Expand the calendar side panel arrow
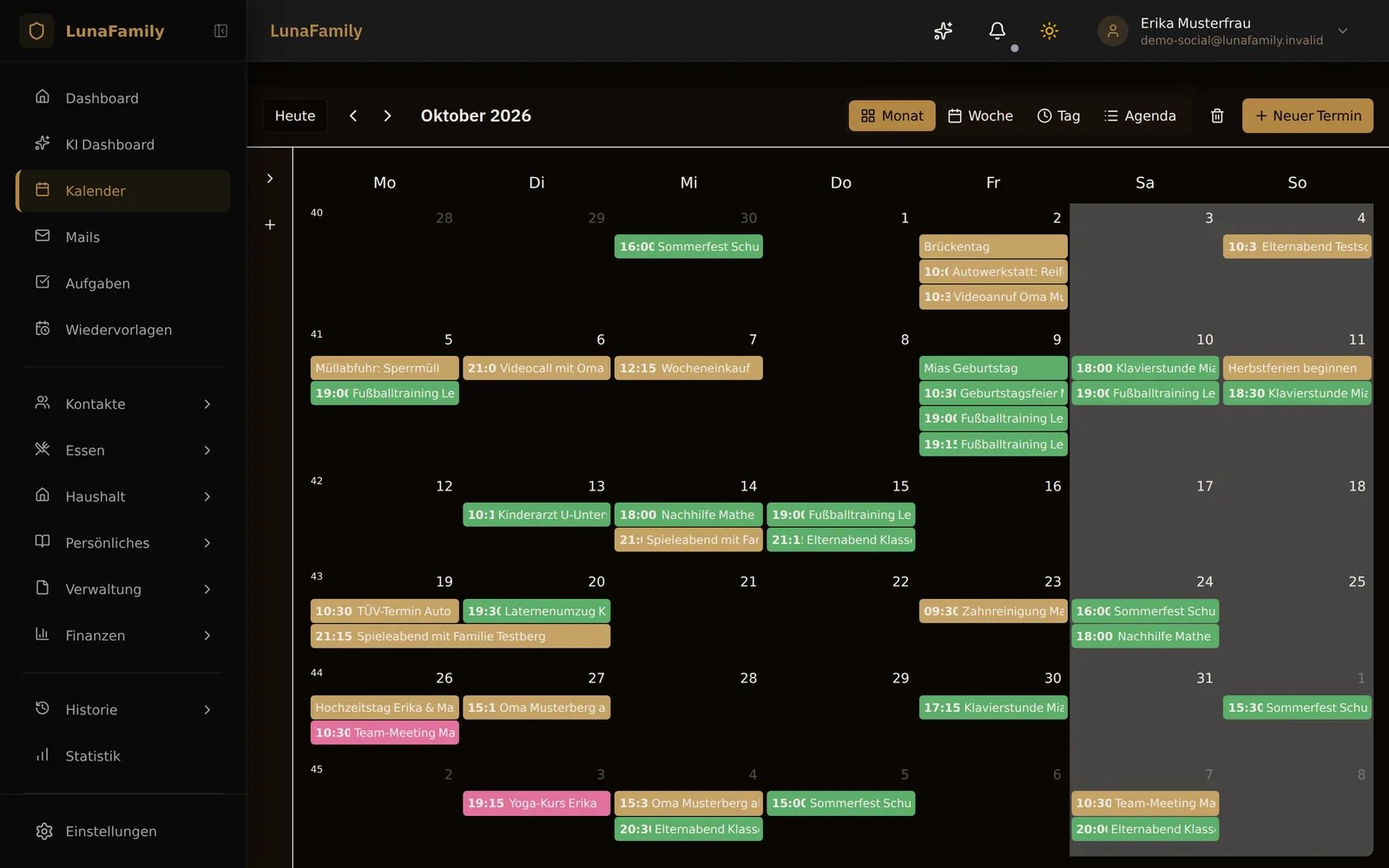Image resolution: width=1389 pixels, height=868 pixels. point(270,179)
